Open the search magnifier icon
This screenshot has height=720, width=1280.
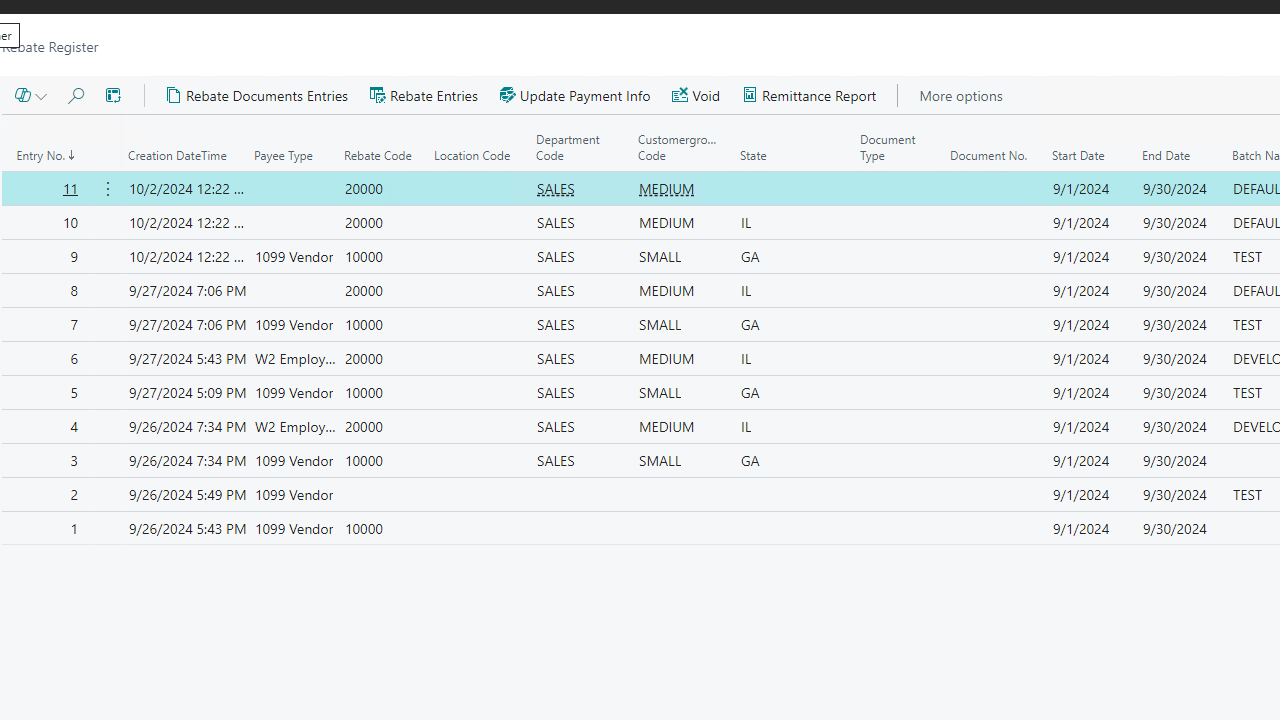pos(76,96)
